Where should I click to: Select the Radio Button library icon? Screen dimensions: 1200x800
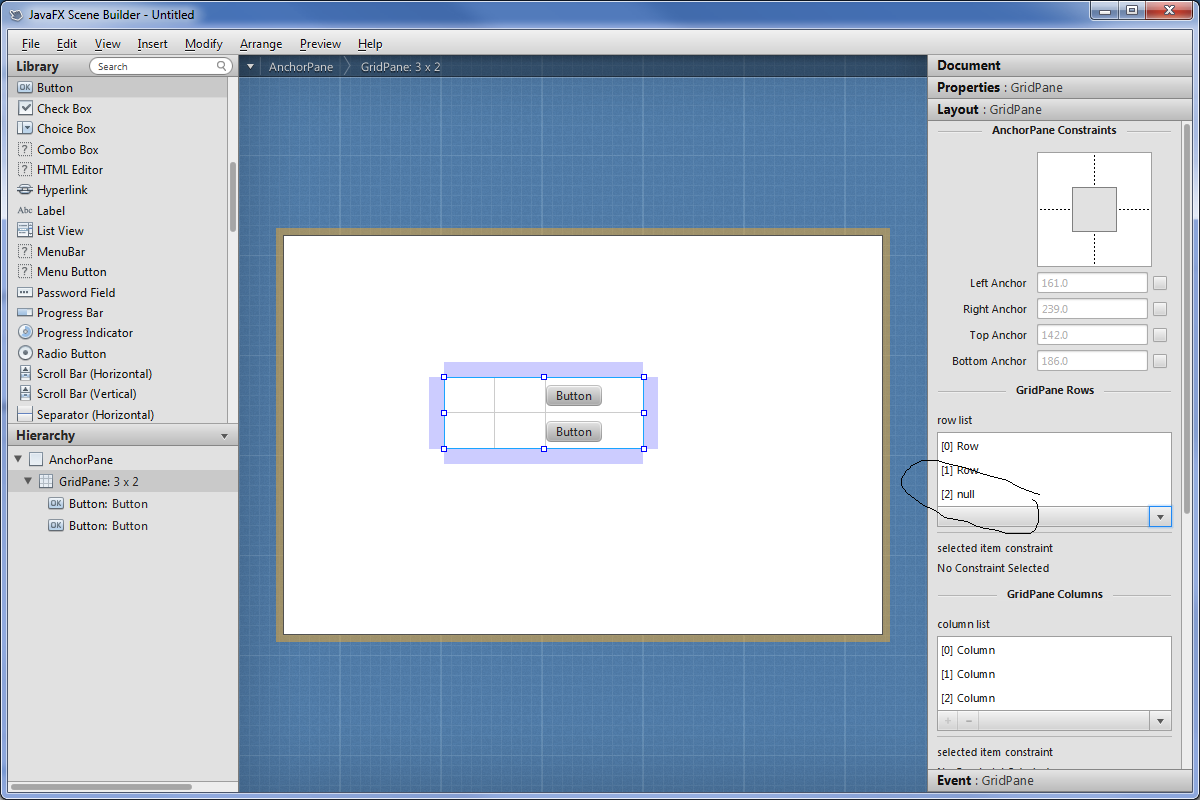coord(26,354)
